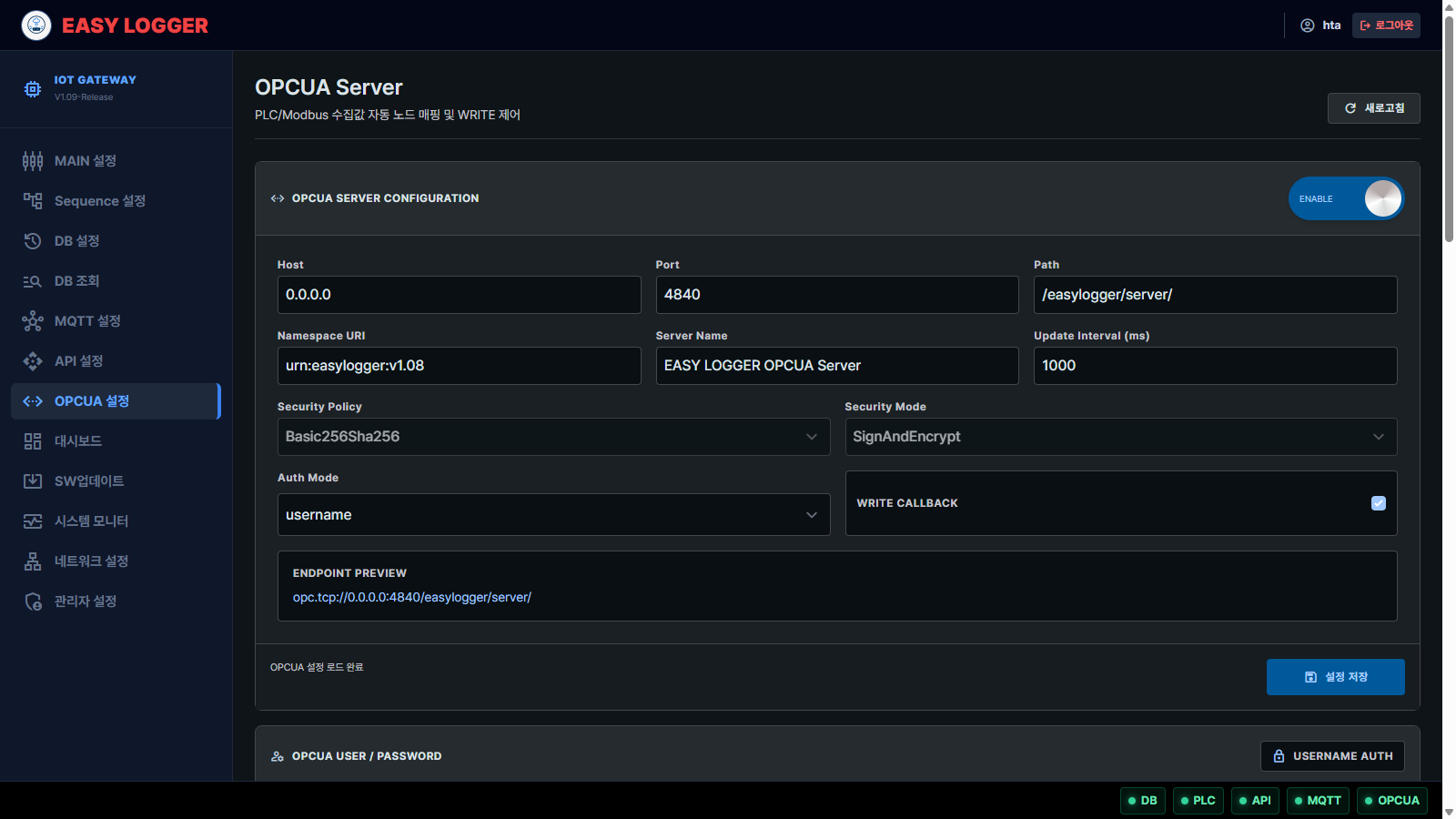Screen dimensions: 1456x819
Task: Toggle the OPCUA server ENABLE switch
Action: [1347, 198]
